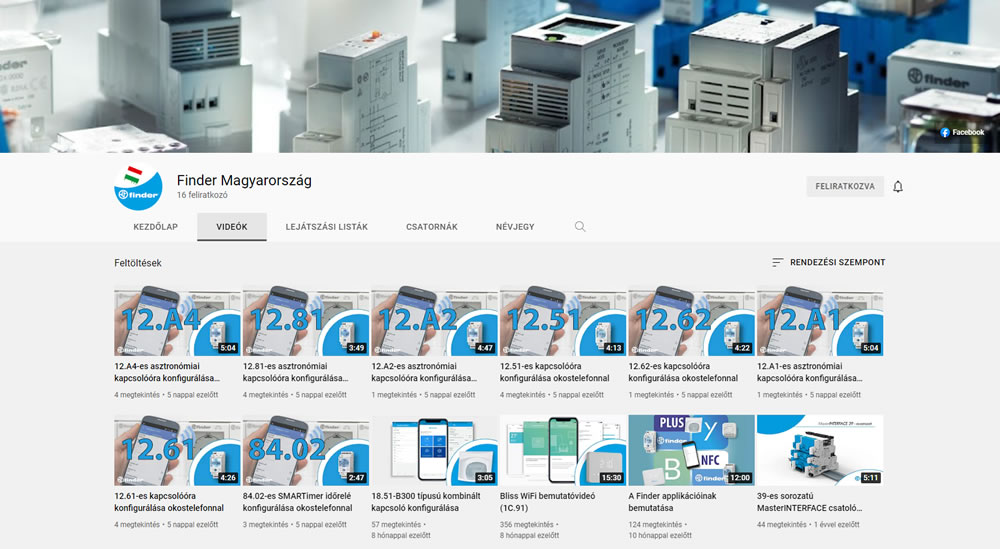Click the Finder Magyarország channel name
Image resolution: width=1000 pixels, height=549 pixels.
[x=244, y=180]
